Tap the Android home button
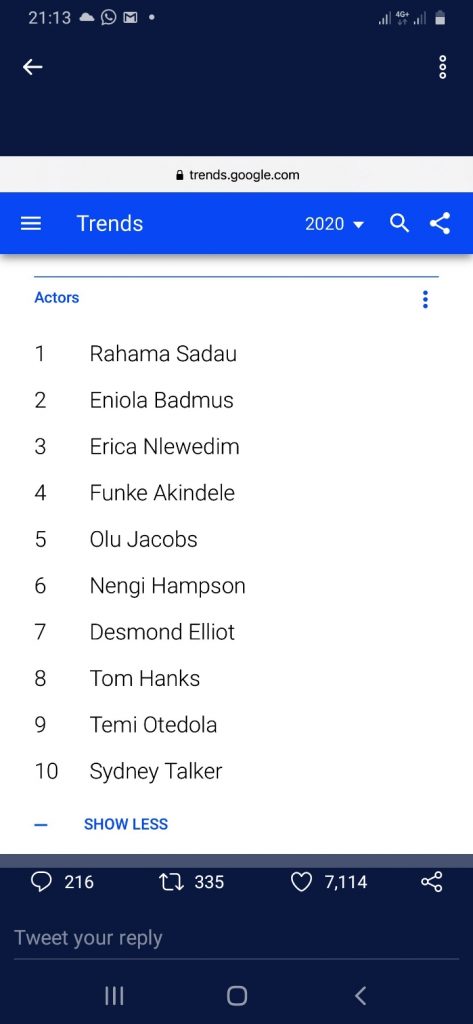Screen dimensions: 473x1024 click(236, 996)
